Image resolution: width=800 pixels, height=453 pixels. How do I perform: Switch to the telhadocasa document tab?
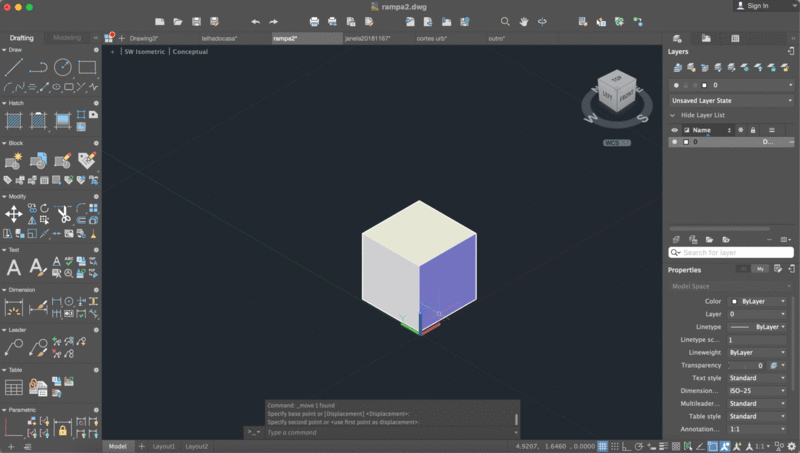click(x=219, y=38)
